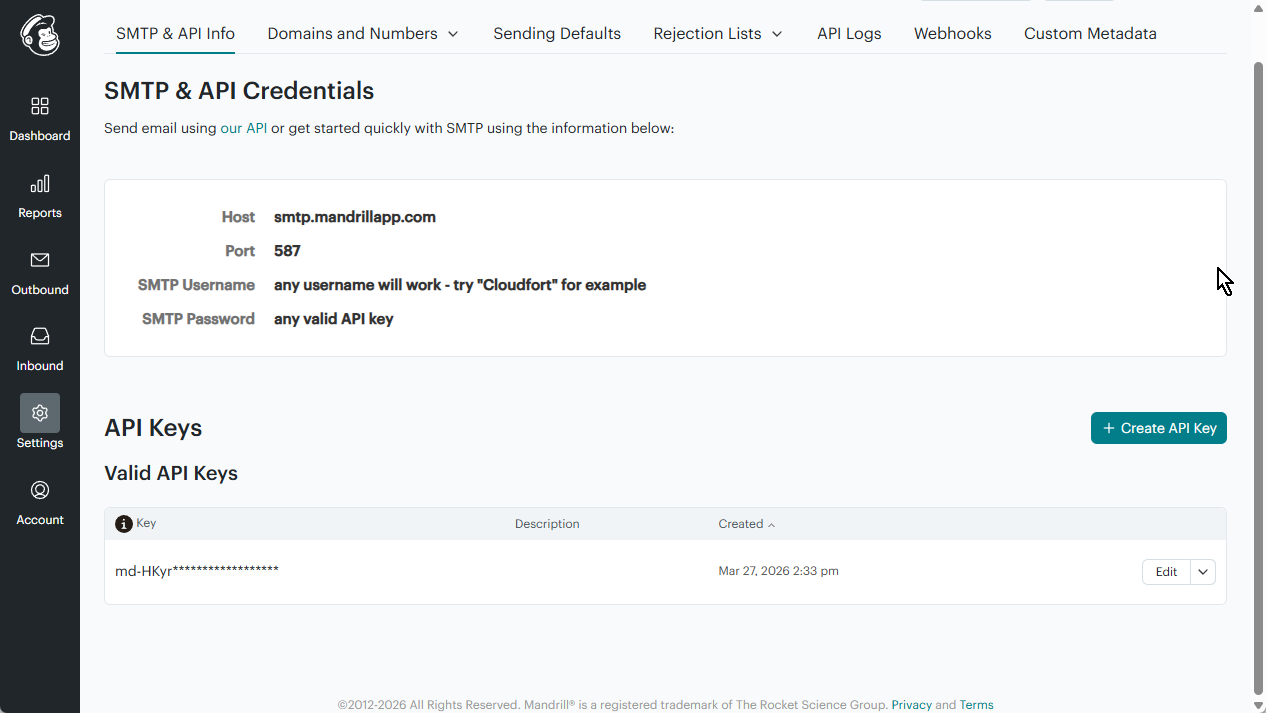Click Mar 27, 2026 2:33 pm timestamp

coord(778,571)
